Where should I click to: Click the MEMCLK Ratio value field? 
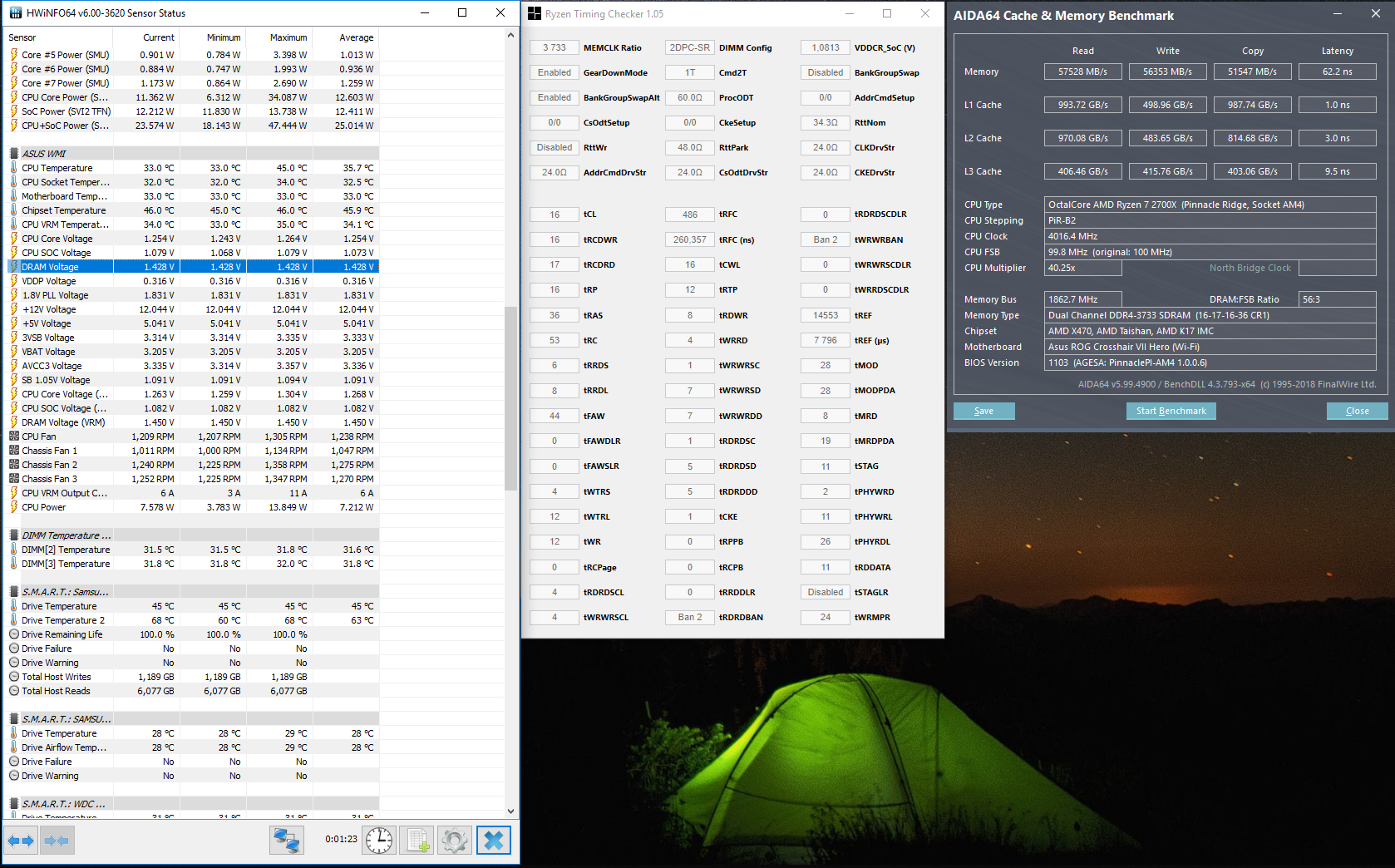click(x=554, y=47)
